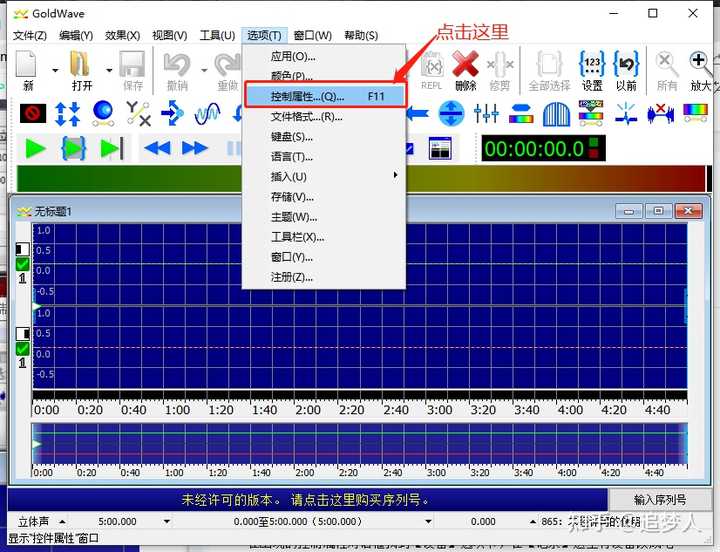Image resolution: width=720 pixels, height=552 pixels.
Task: Open the control window properties icon beside timer
Action: click(x=440, y=148)
